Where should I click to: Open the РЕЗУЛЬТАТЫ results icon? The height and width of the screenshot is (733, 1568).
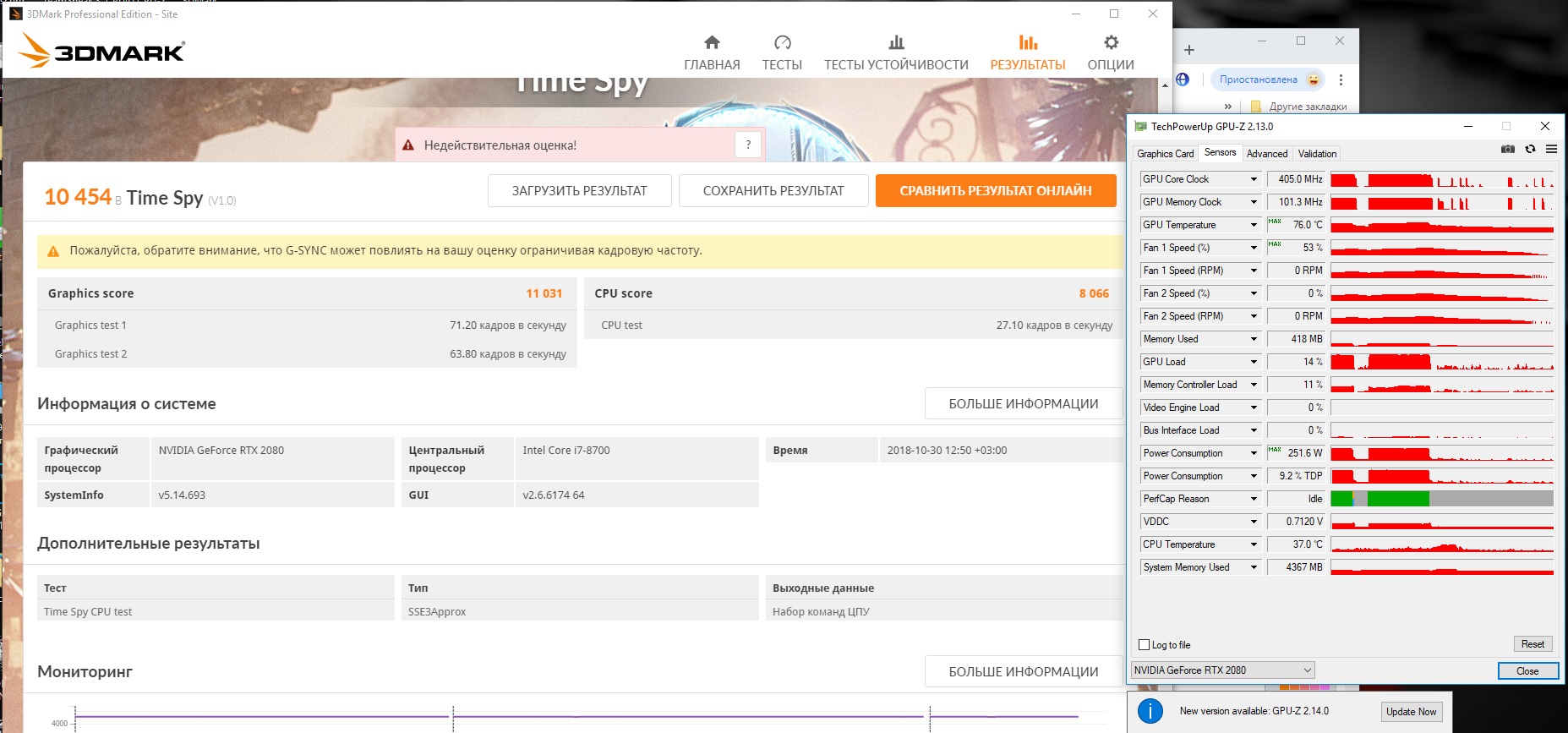(x=1028, y=42)
